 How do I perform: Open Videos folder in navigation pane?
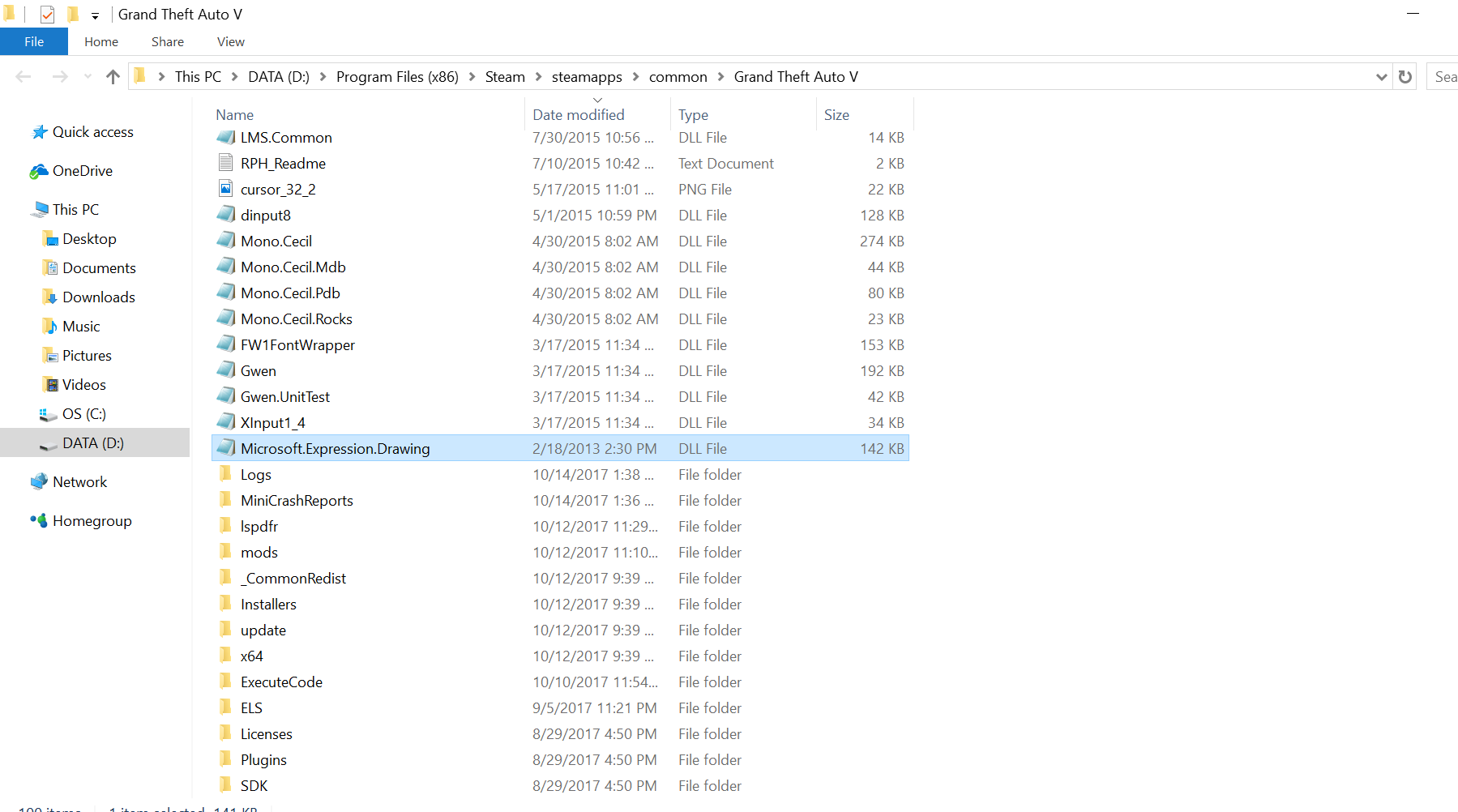point(83,385)
